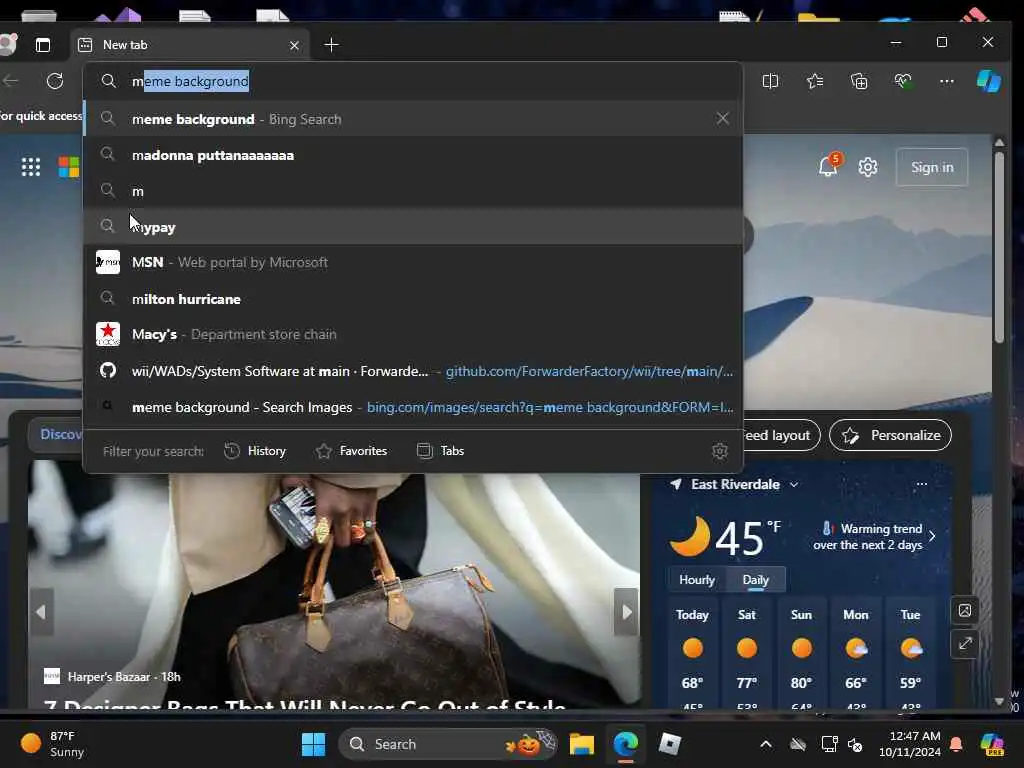Image resolution: width=1024 pixels, height=768 pixels.
Task: Click the page vertical scrollbar thumb
Action: [999, 247]
